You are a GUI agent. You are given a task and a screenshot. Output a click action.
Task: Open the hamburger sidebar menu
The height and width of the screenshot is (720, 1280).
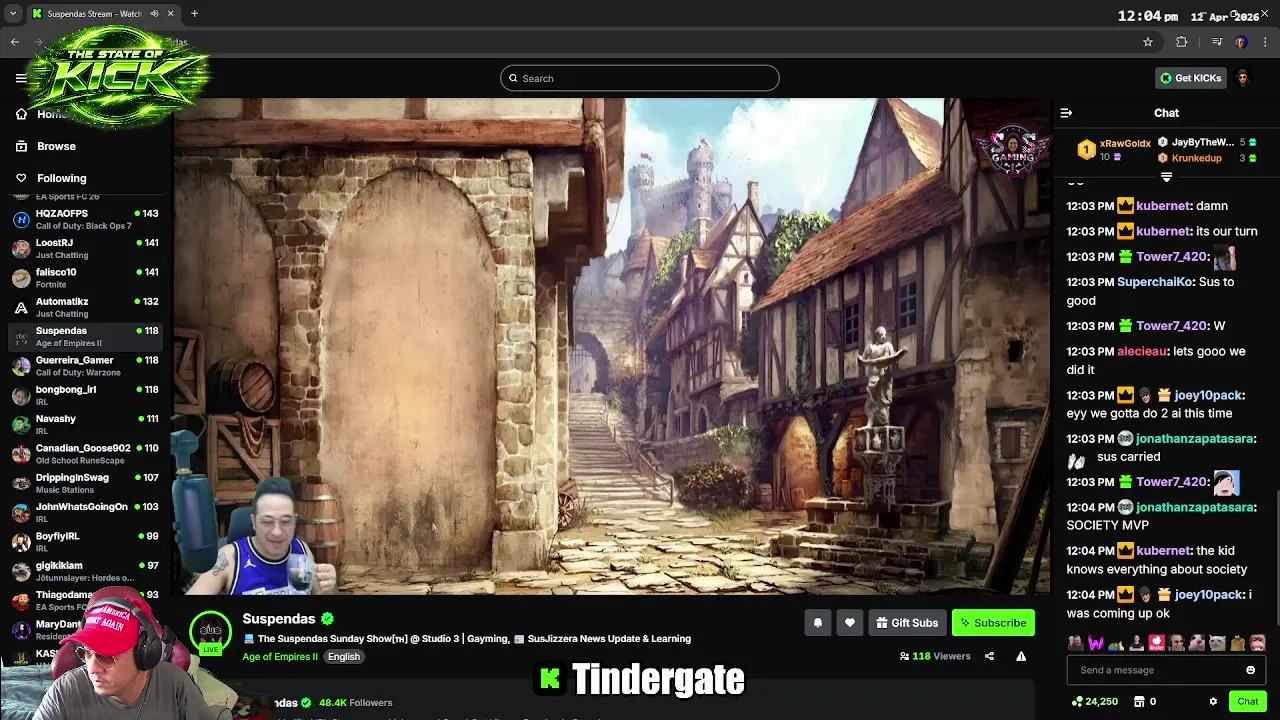(21, 78)
